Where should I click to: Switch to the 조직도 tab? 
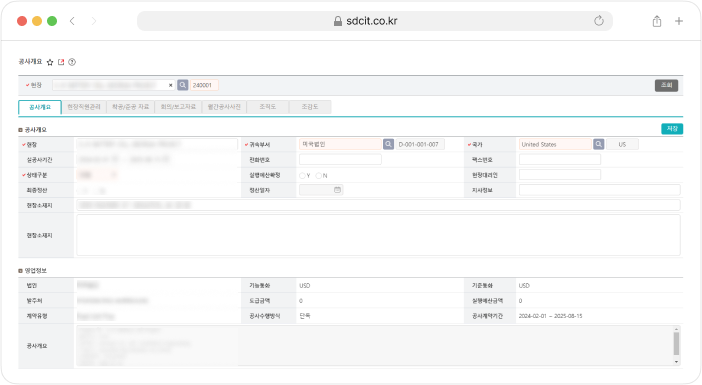pos(267,107)
